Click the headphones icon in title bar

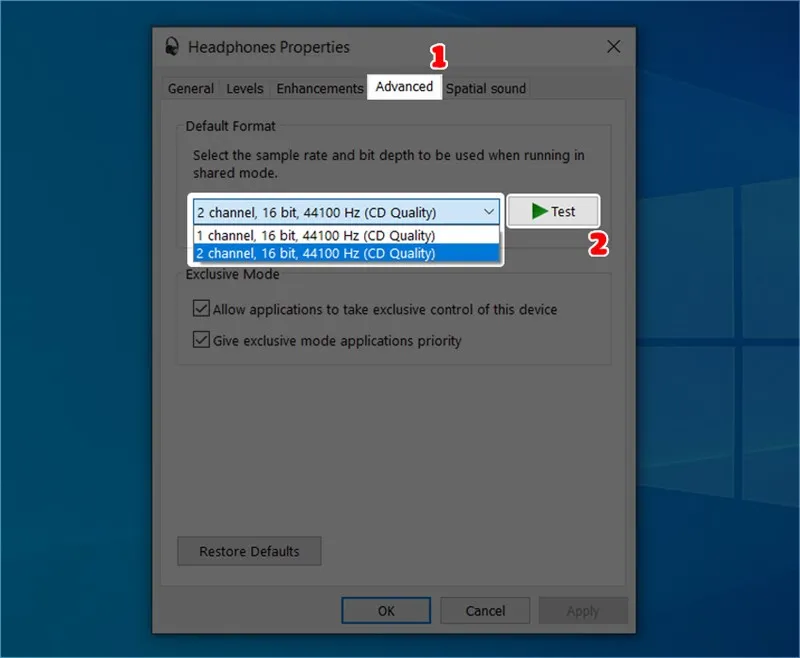172,47
